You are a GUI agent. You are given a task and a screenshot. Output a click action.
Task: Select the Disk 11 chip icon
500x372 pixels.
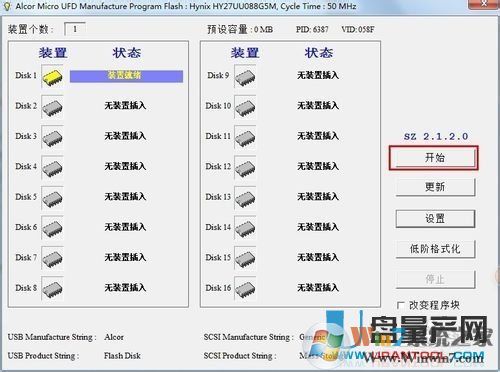(245, 137)
